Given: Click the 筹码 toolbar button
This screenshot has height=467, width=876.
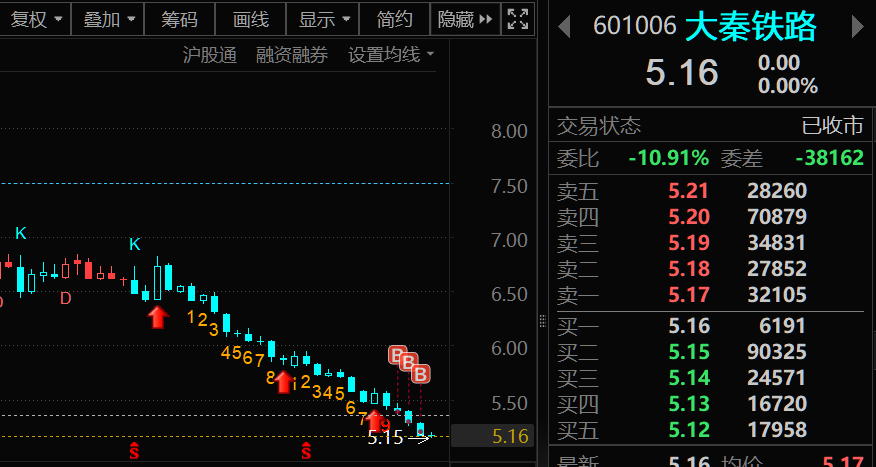Looking at the screenshot, I should point(179,20).
